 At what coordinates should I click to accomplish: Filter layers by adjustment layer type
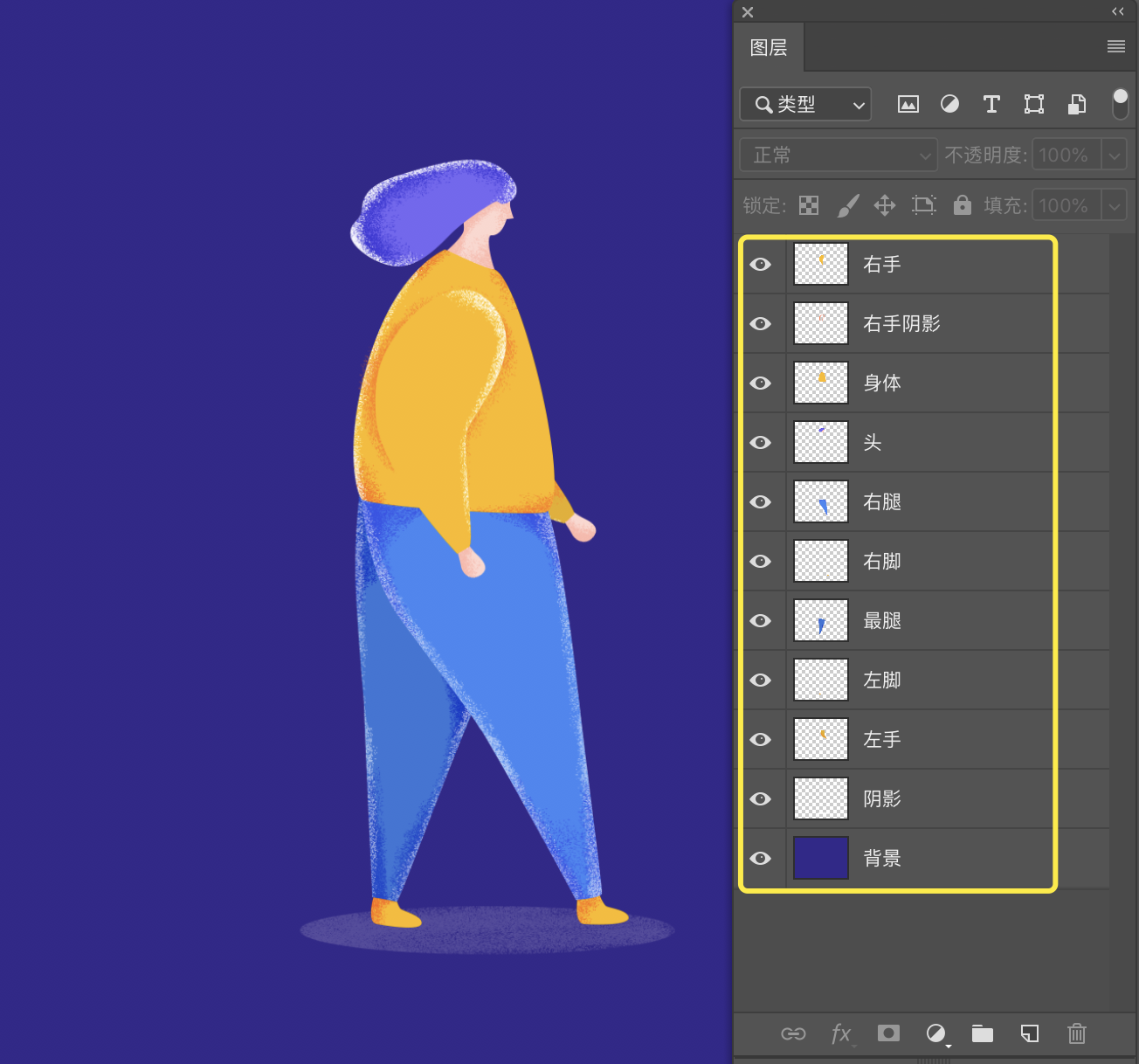pyautogui.click(x=949, y=105)
